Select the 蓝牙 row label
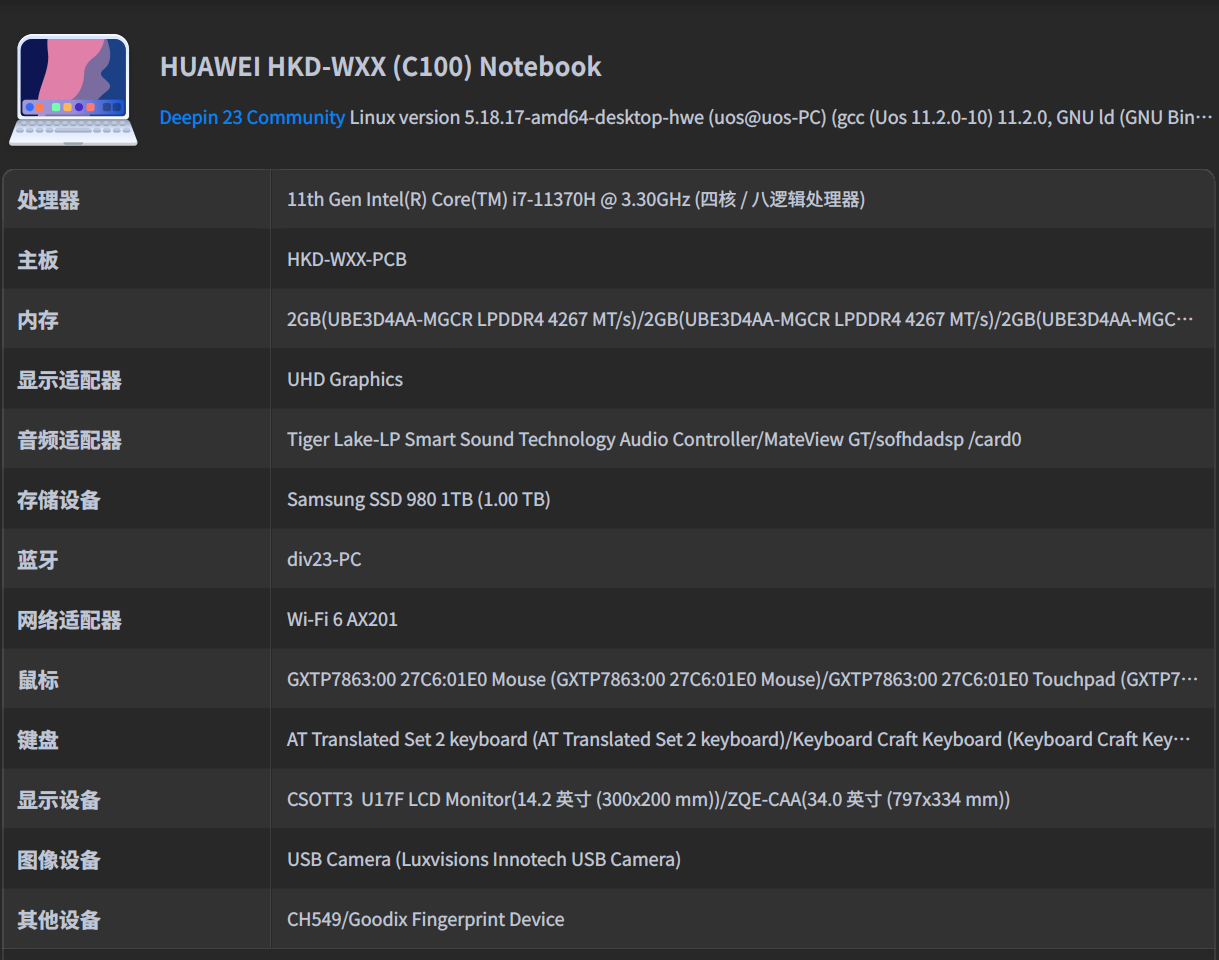 [38, 560]
